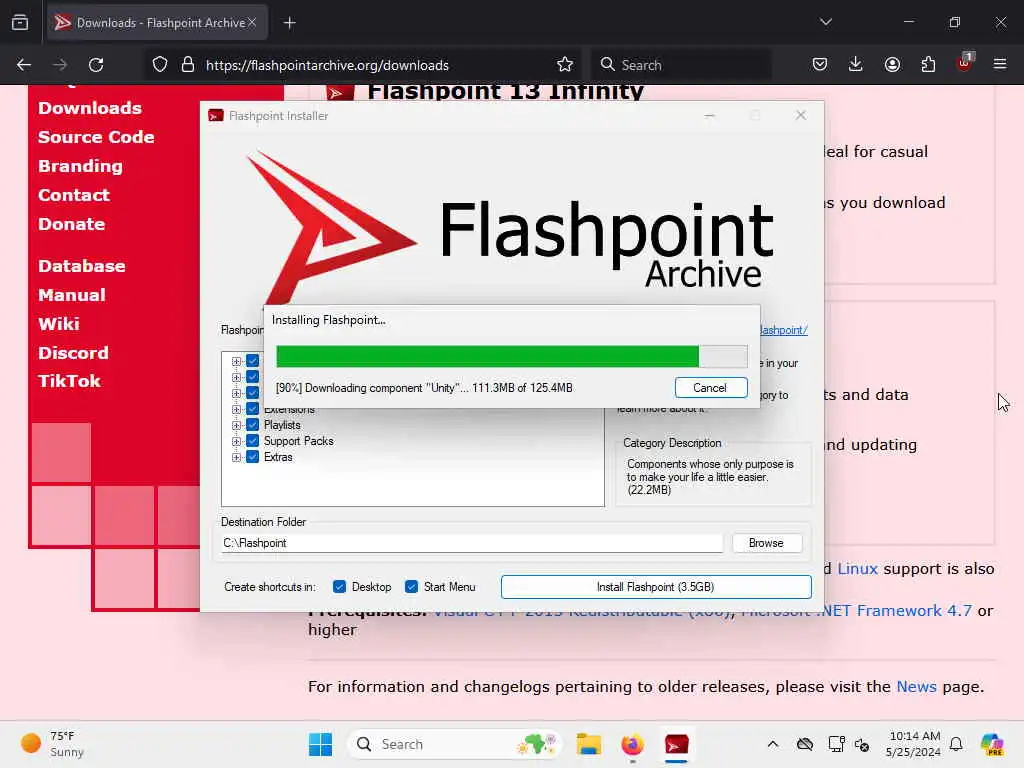Screen dimensions: 1024x768
Task: Click Install Flashpoint (3.5GB) button
Action: (x=656, y=587)
